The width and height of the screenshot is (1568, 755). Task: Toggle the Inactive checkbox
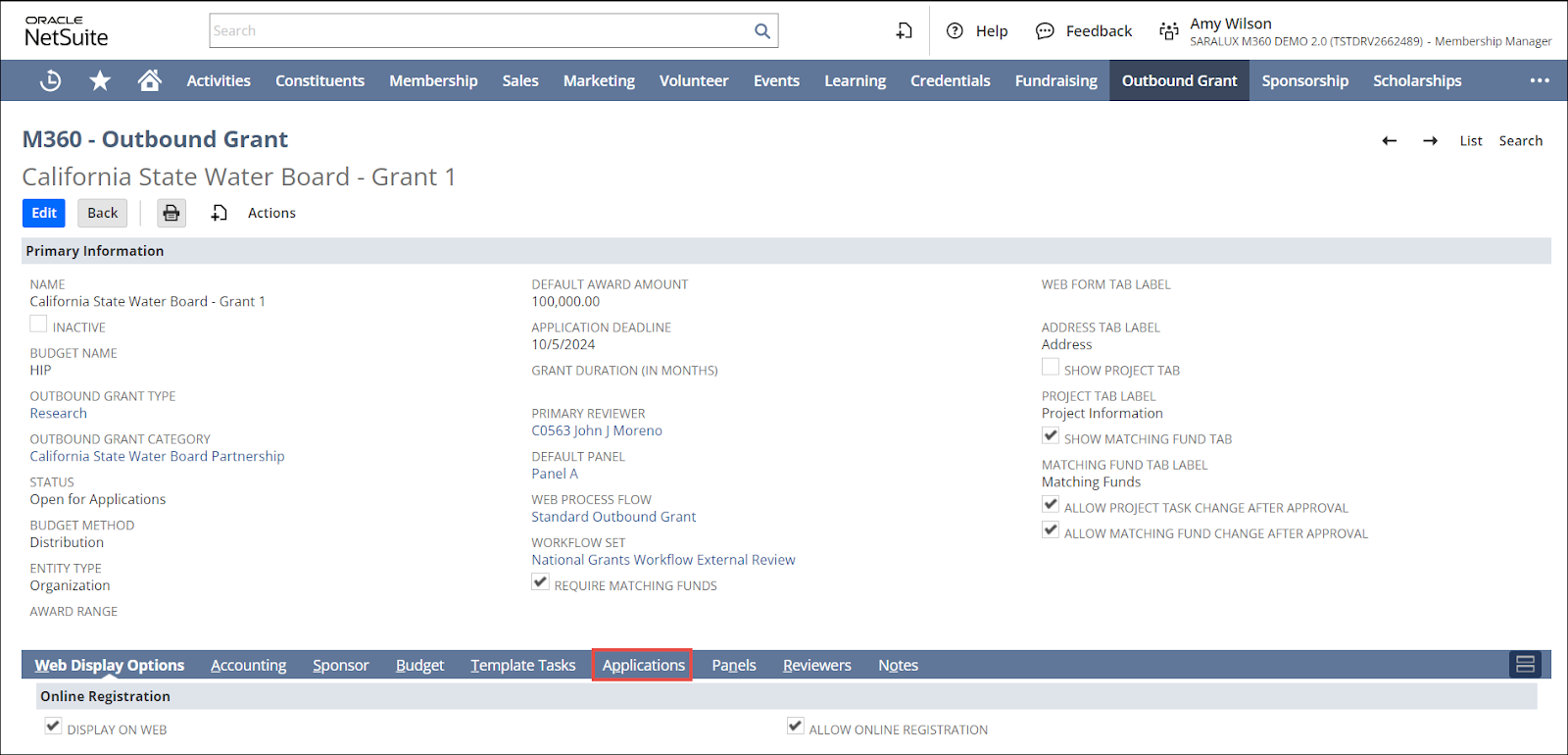[38, 324]
